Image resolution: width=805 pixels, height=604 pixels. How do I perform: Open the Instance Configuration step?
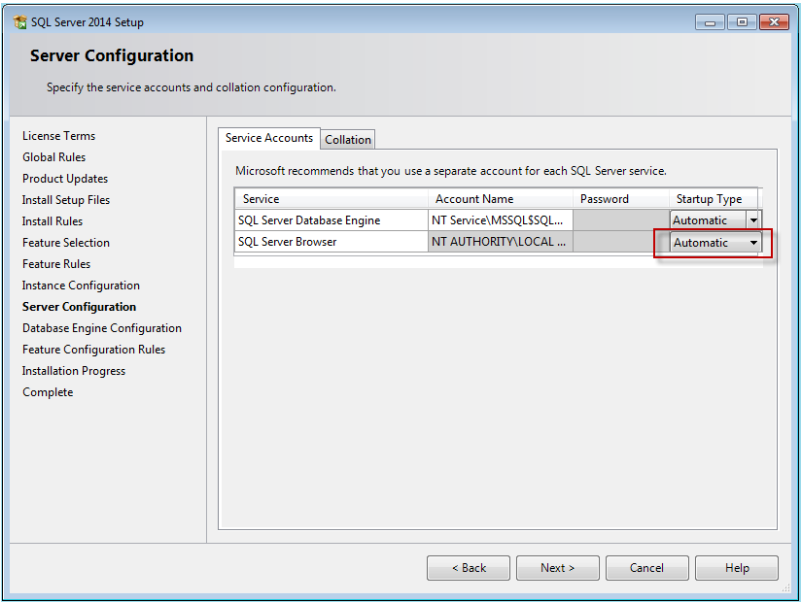80,285
